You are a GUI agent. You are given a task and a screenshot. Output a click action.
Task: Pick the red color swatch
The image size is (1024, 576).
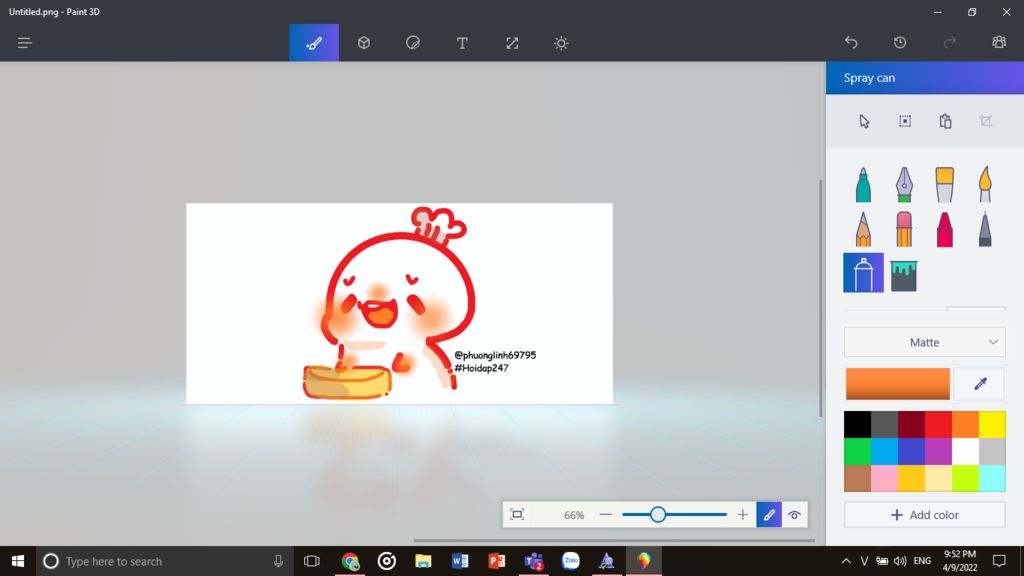click(x=938, y=424)
